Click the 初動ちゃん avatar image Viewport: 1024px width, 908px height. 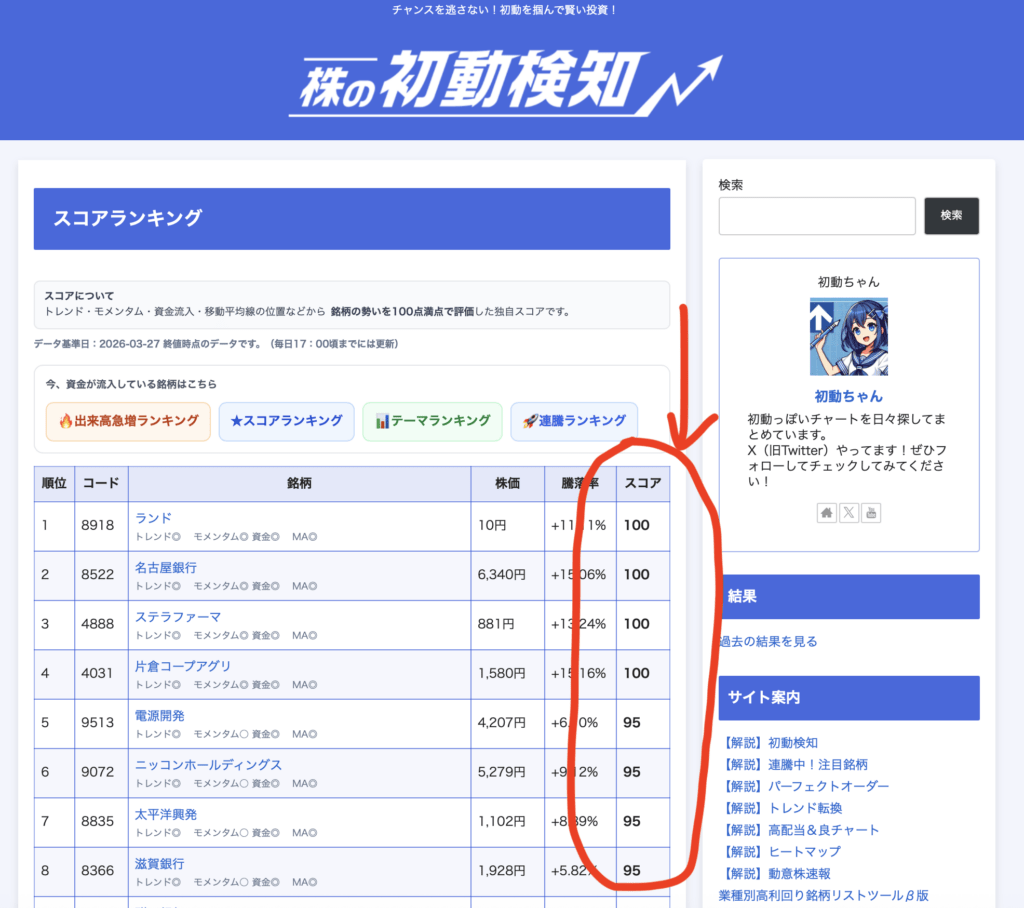pyautogui.click(x=848, y=337)
